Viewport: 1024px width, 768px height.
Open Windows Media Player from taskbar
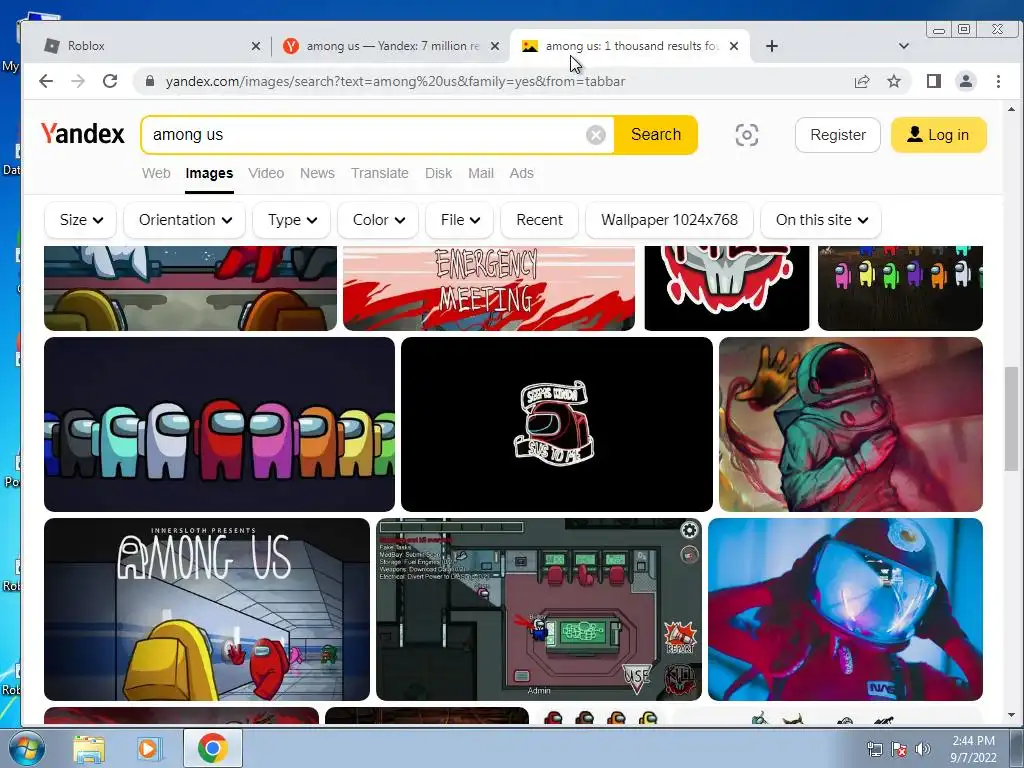(149, 748)
